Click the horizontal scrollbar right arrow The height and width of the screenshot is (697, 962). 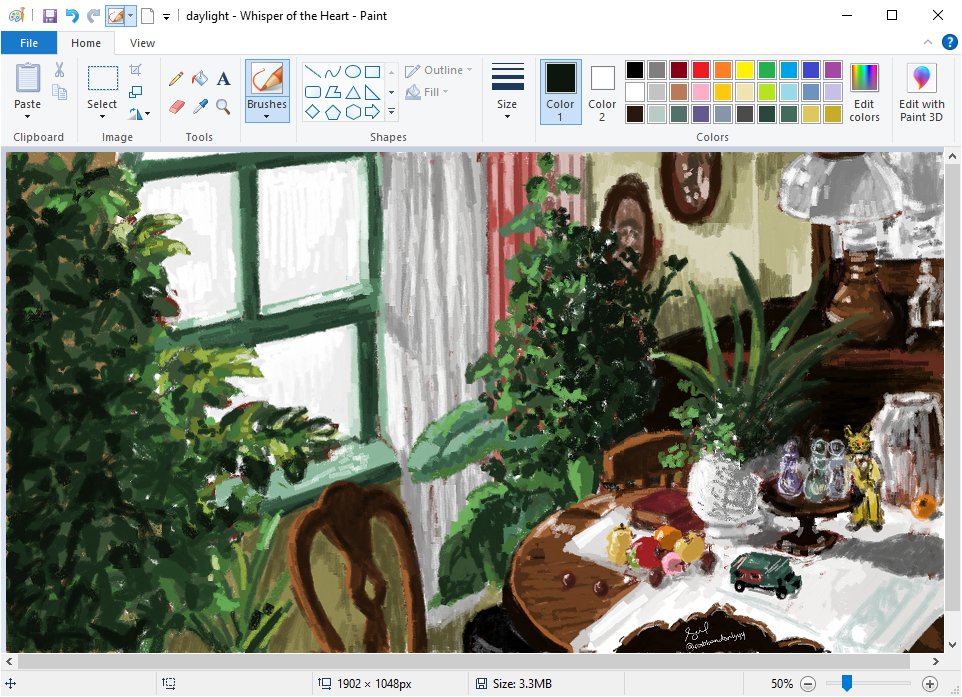coord(936,661)
